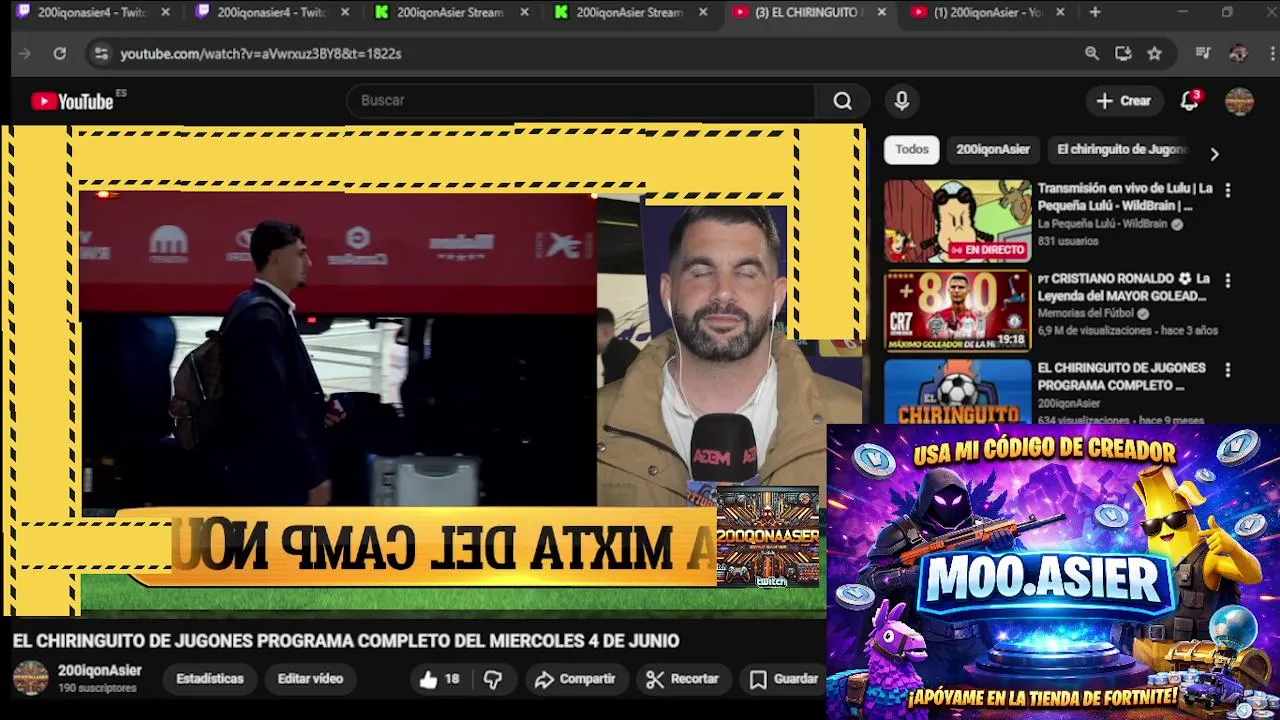Viewport: 1280px width, 720px height.
Task: Click the Buscar search field
Action: click(x=580, y=101)
